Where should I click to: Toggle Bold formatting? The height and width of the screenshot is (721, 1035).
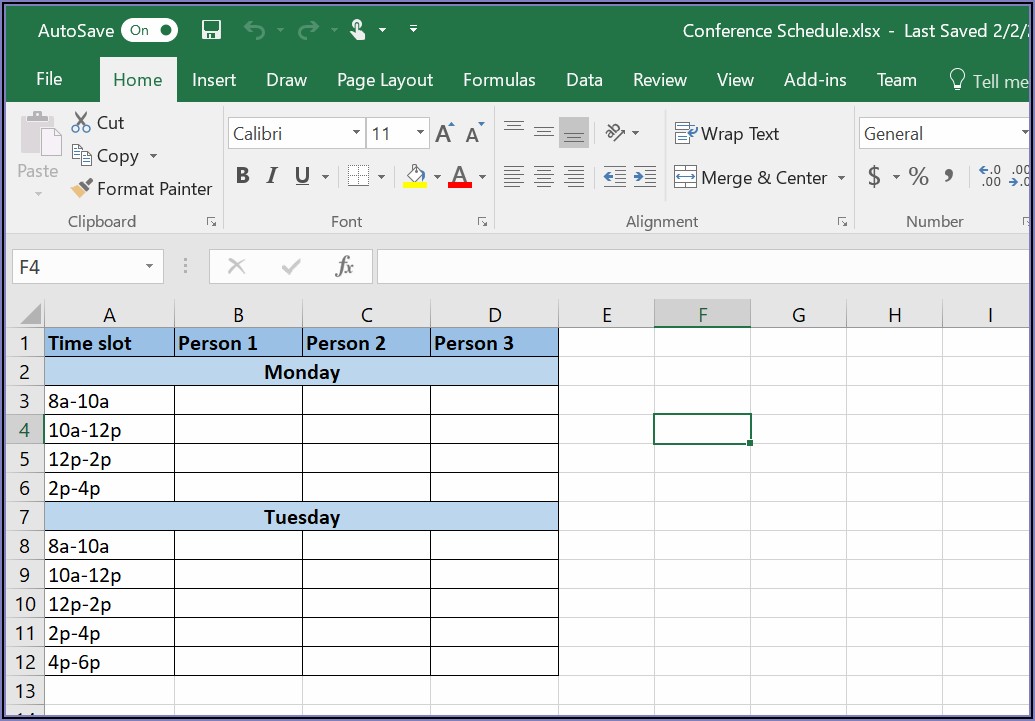click(x=242, y=177)
